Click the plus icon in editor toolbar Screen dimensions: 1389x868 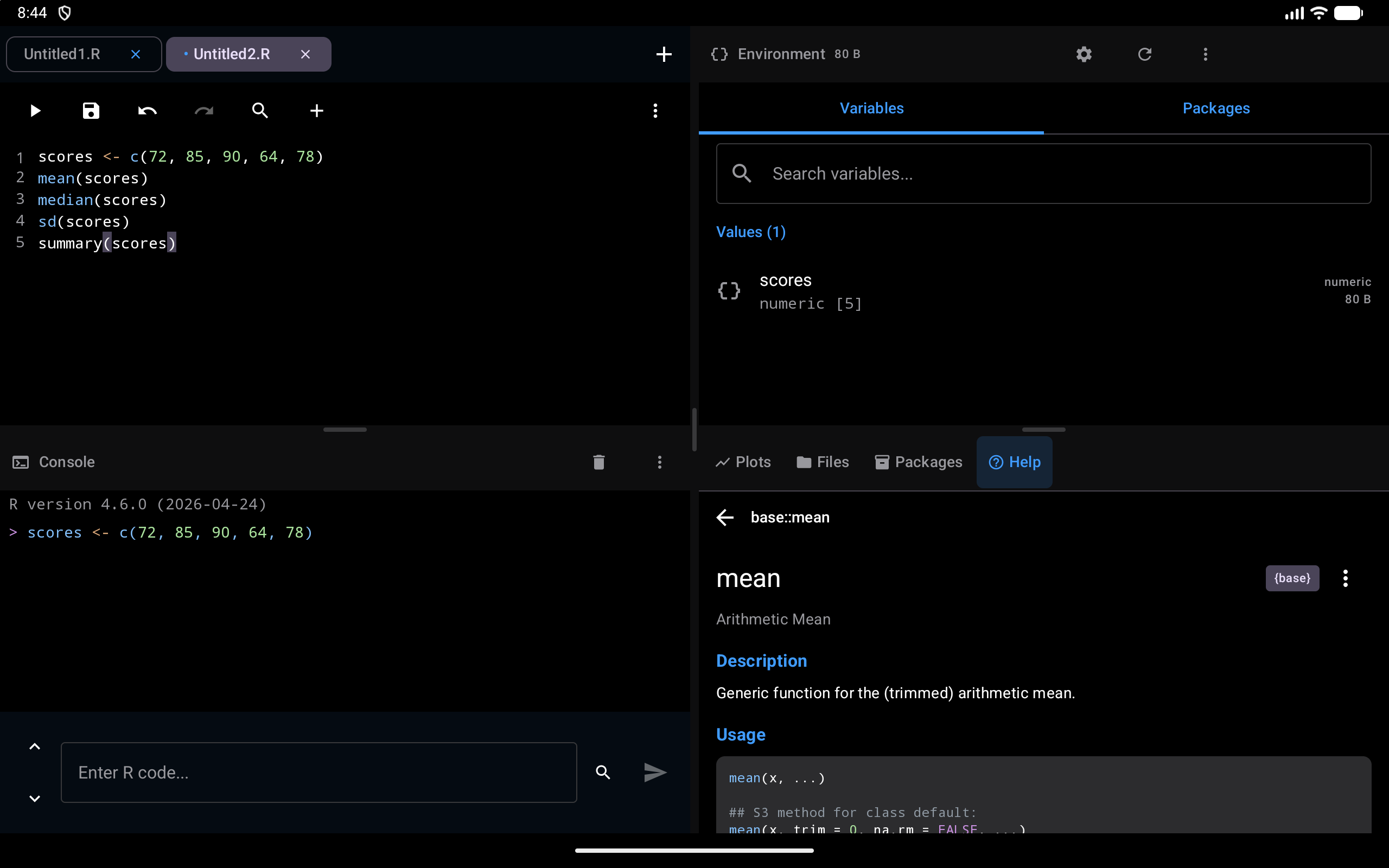(316, 111)
